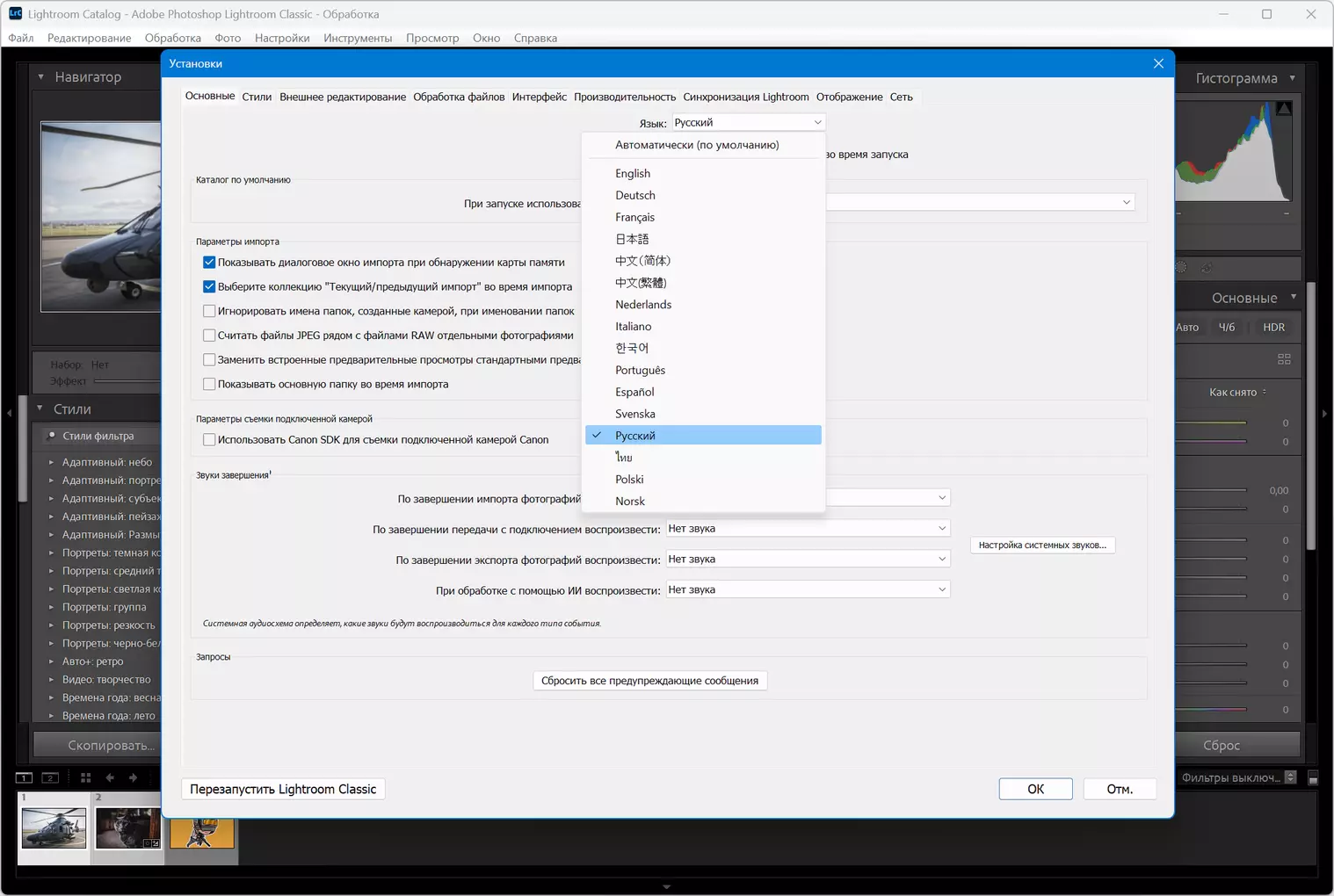
Task: Open the Справка menu
Action: pyautogui.click(x=535, y=38)
